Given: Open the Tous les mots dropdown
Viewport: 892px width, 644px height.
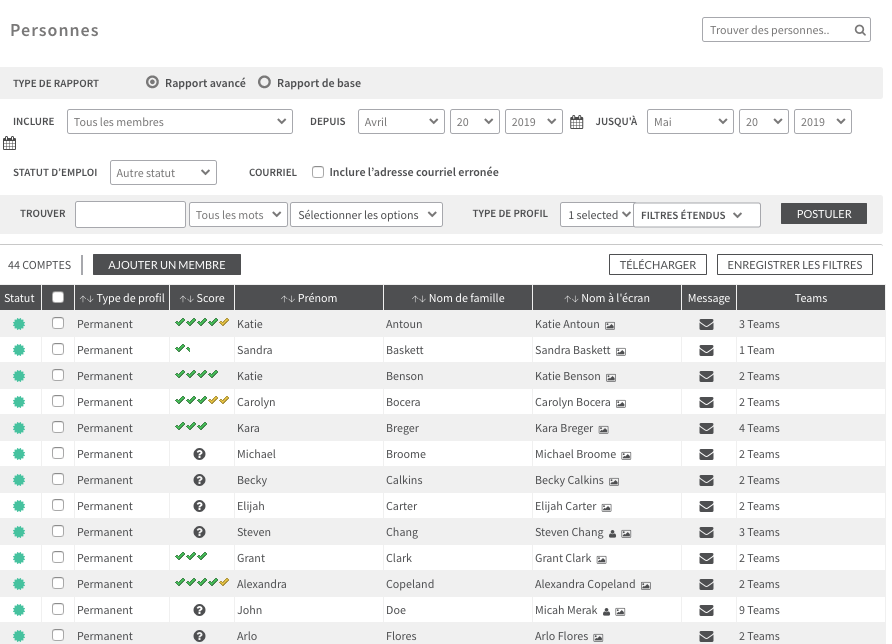Looking at the screenshot, I should [238, 215].
